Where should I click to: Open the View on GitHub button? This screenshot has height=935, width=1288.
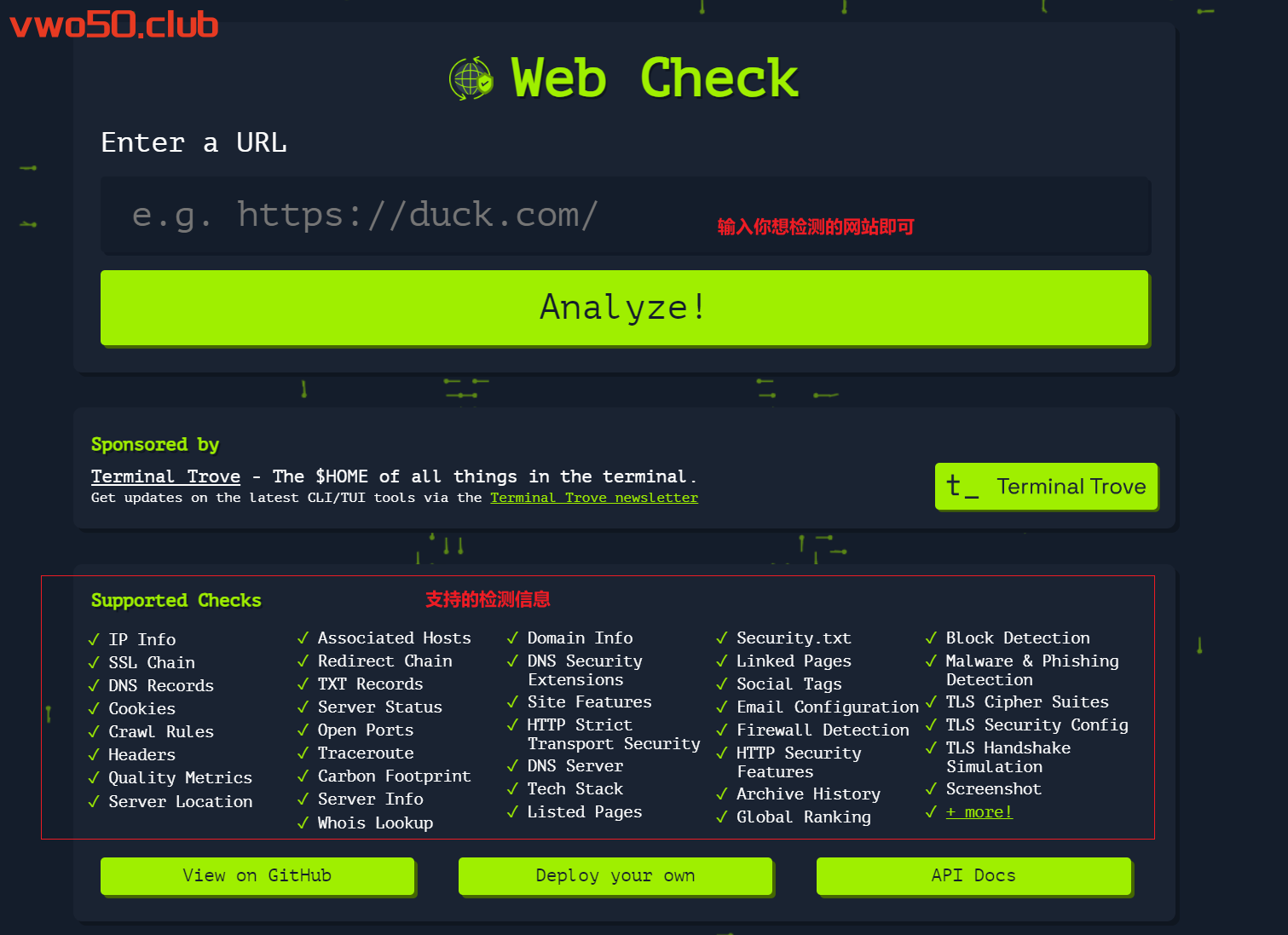(x=257, y=876)
